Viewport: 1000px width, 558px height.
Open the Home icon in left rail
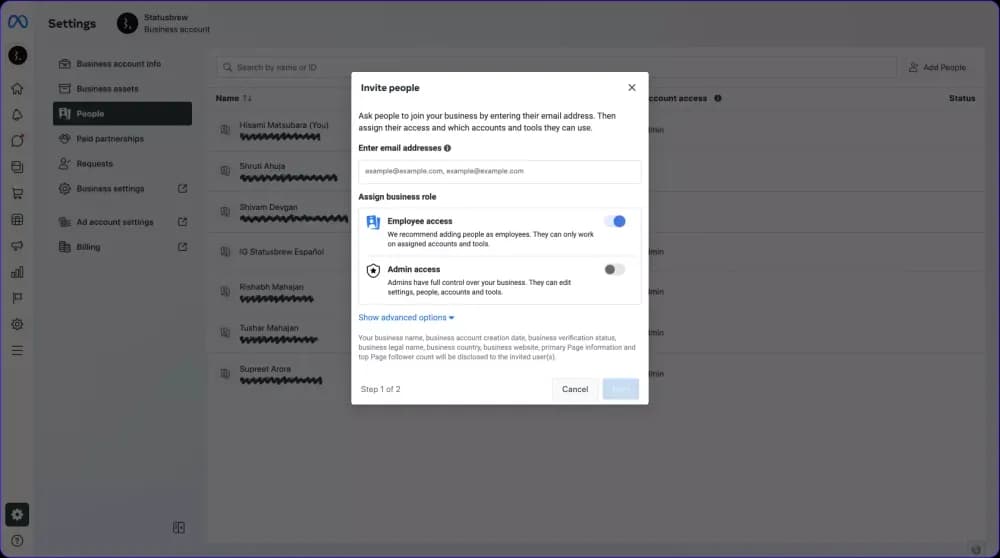(17, 89)
